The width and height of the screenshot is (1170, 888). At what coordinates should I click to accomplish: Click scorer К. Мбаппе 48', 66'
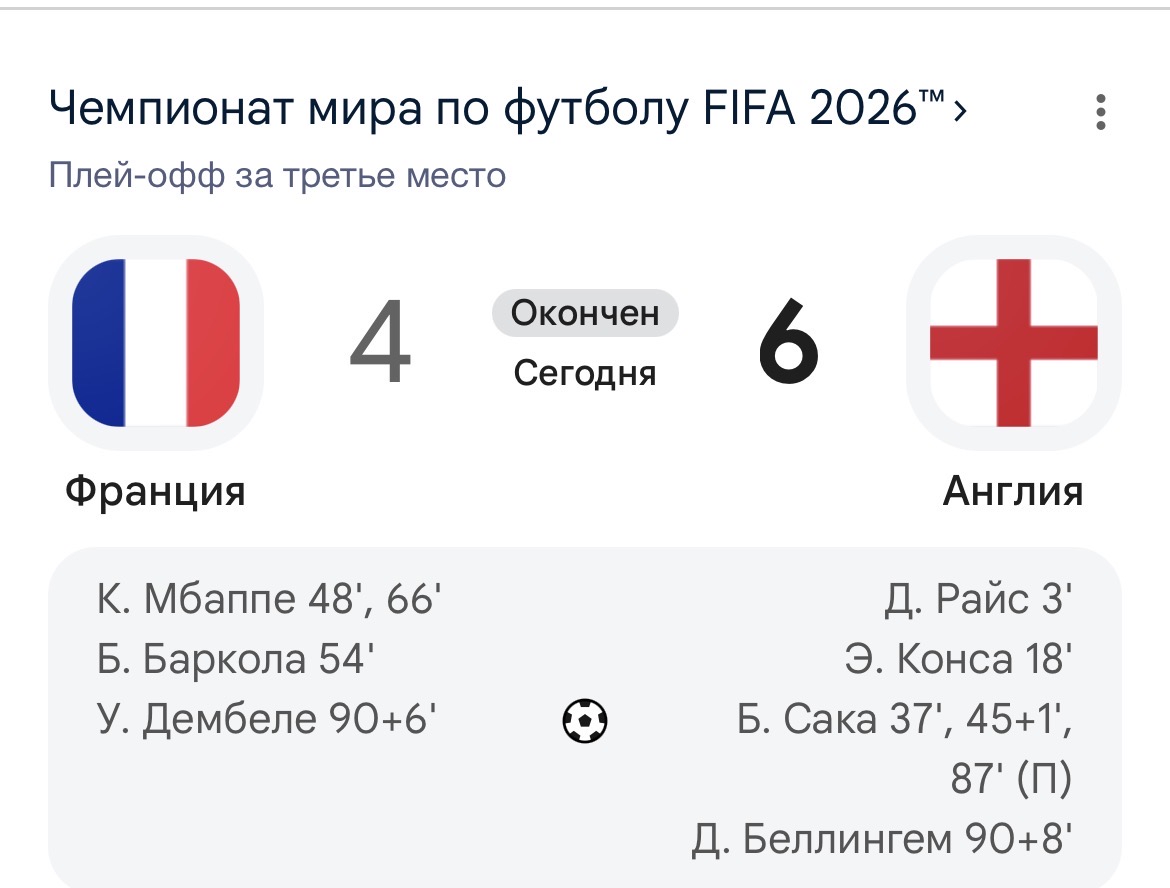pos(269,598)
